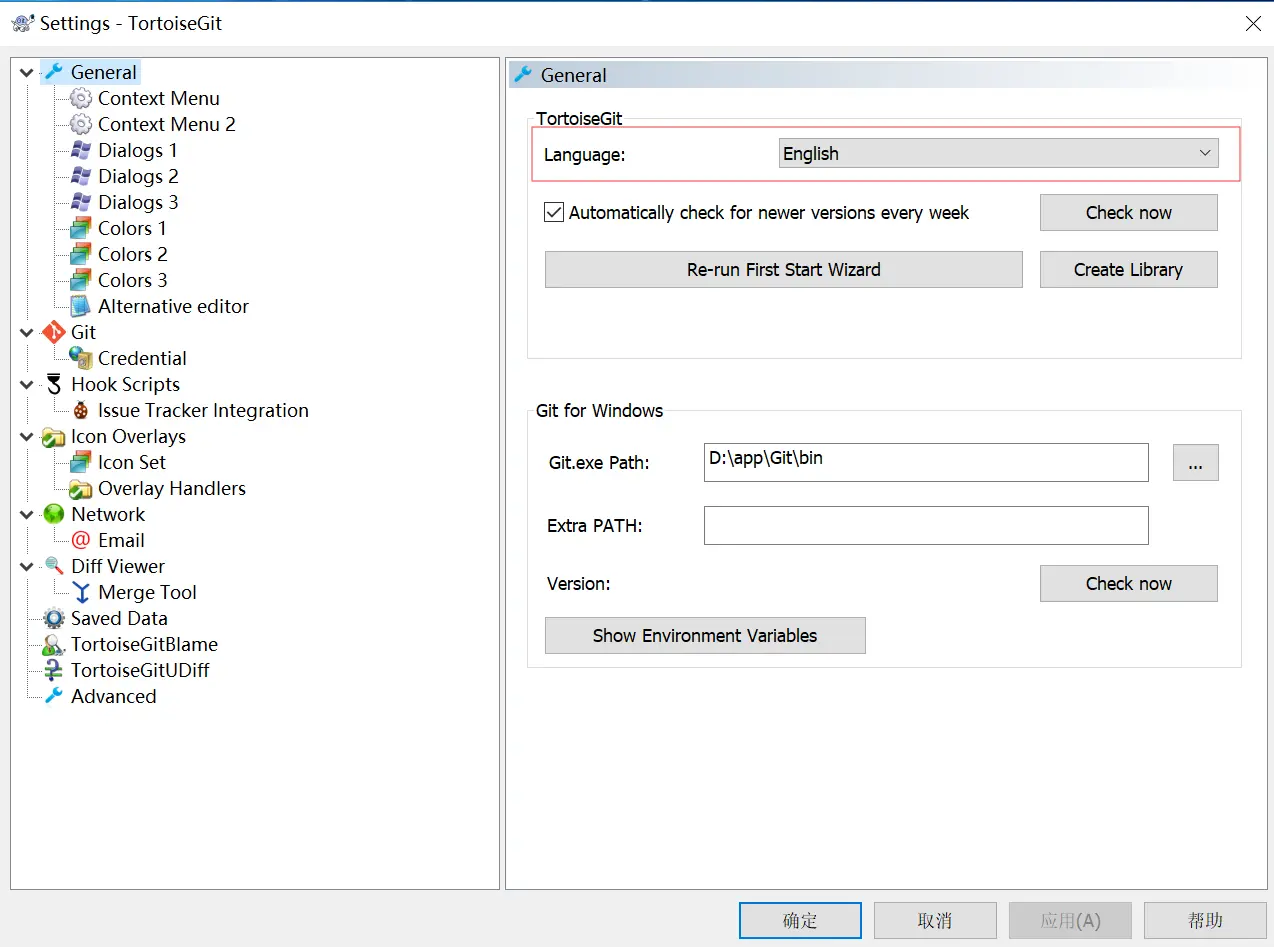Select Context Menu in the settings tree
1274x947 pixels.
tap(158, 98)
